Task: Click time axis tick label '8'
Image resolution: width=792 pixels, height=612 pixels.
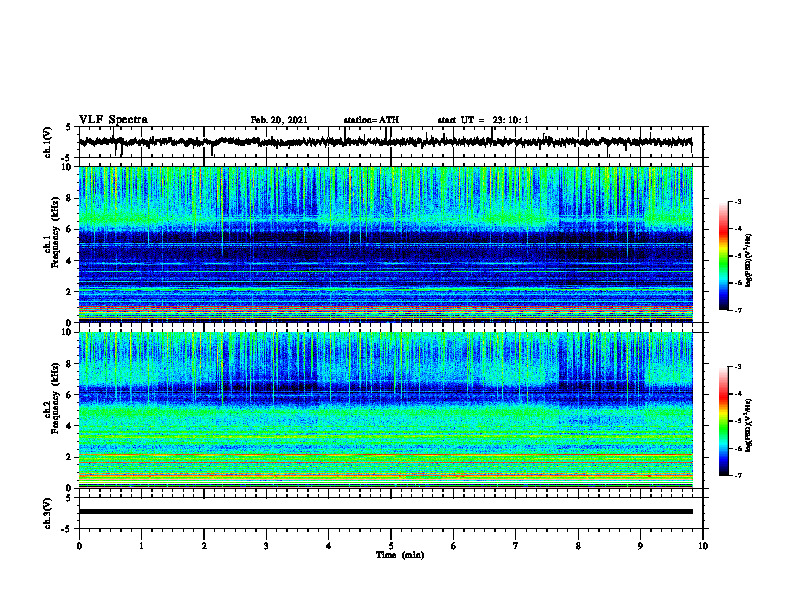Action: [x=578, y=546]
